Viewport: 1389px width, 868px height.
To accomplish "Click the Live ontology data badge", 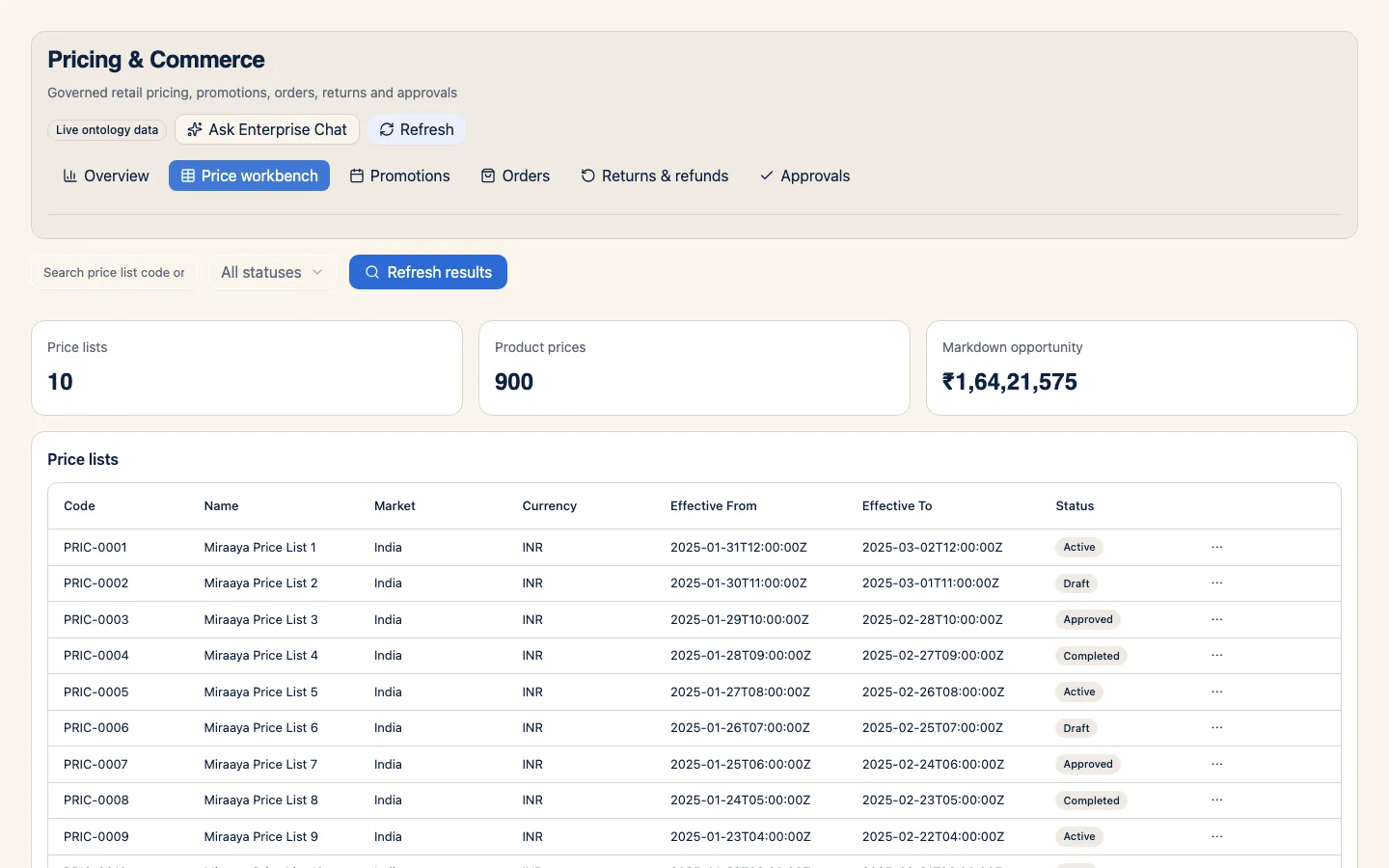I will coord(107,129).
